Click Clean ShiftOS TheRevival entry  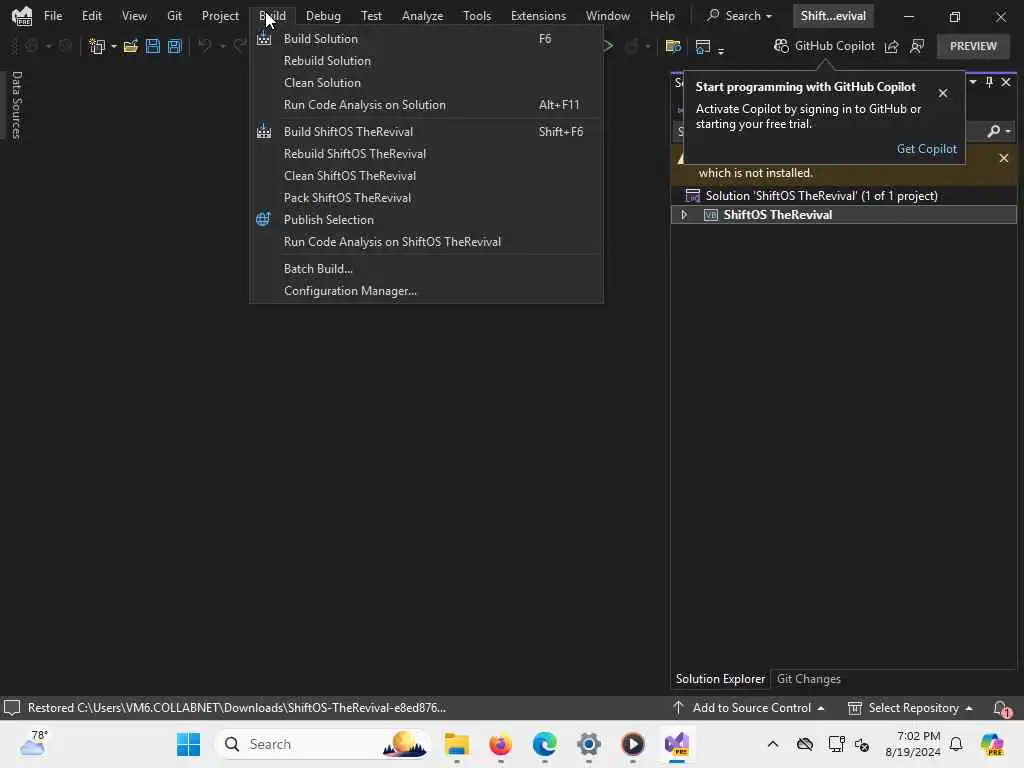(x=426, y=176)
